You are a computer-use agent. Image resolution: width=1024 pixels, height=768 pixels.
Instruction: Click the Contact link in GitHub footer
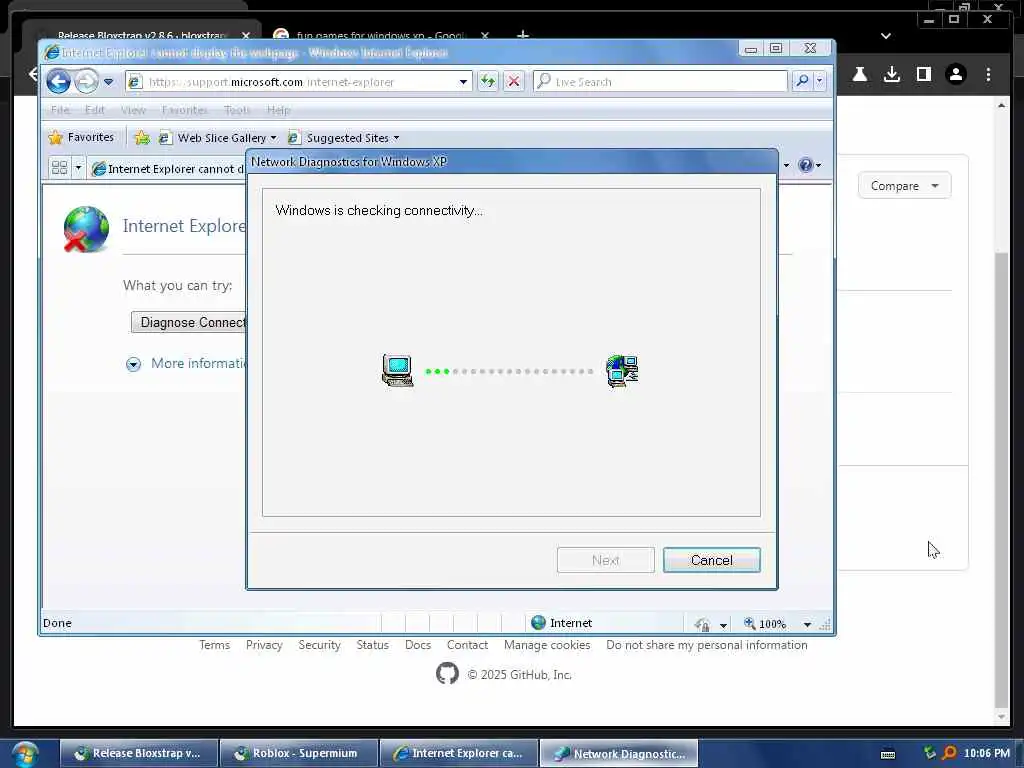click(467, 645)
